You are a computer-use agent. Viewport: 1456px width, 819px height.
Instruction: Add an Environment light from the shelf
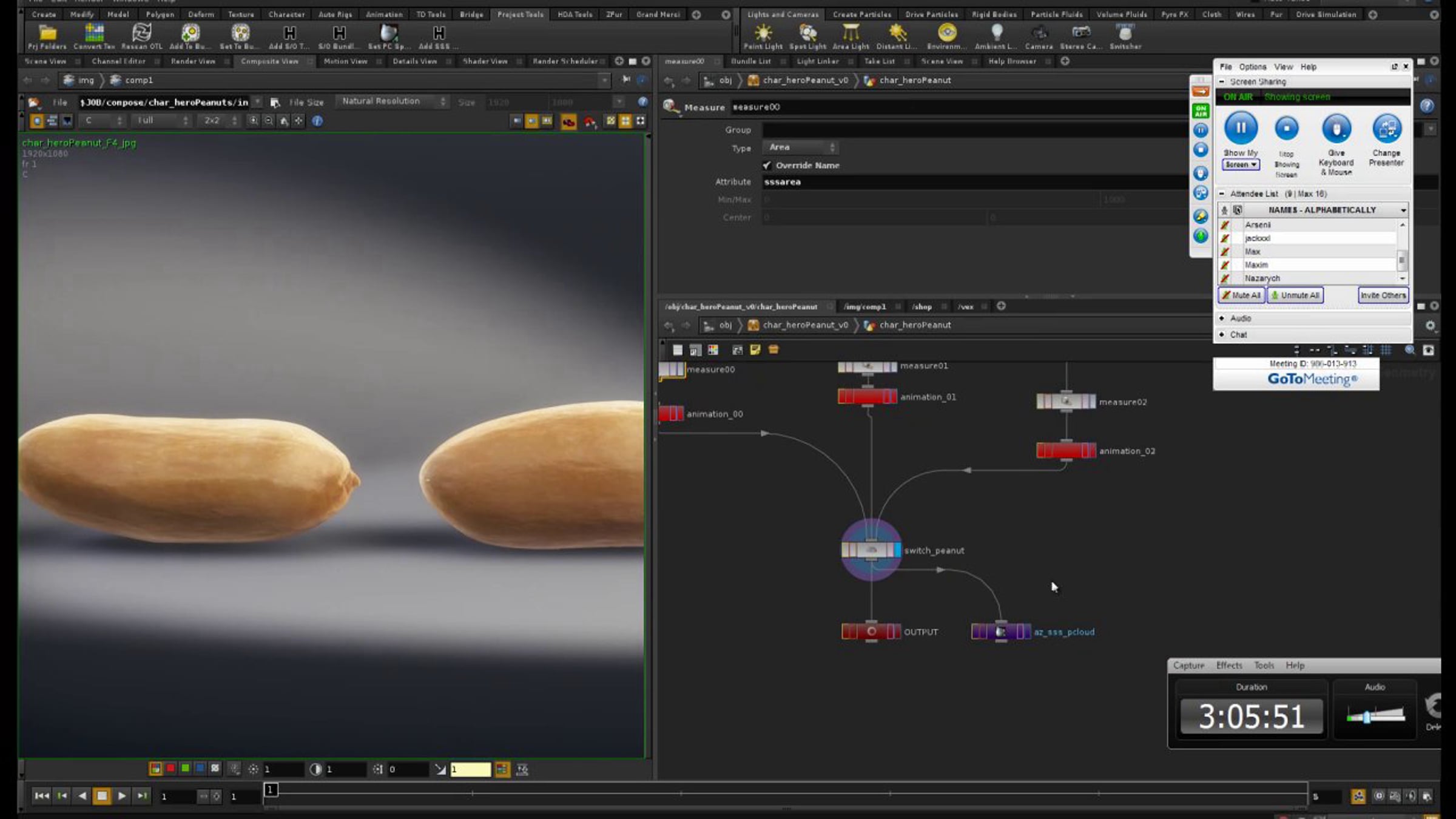pos(947,36)
